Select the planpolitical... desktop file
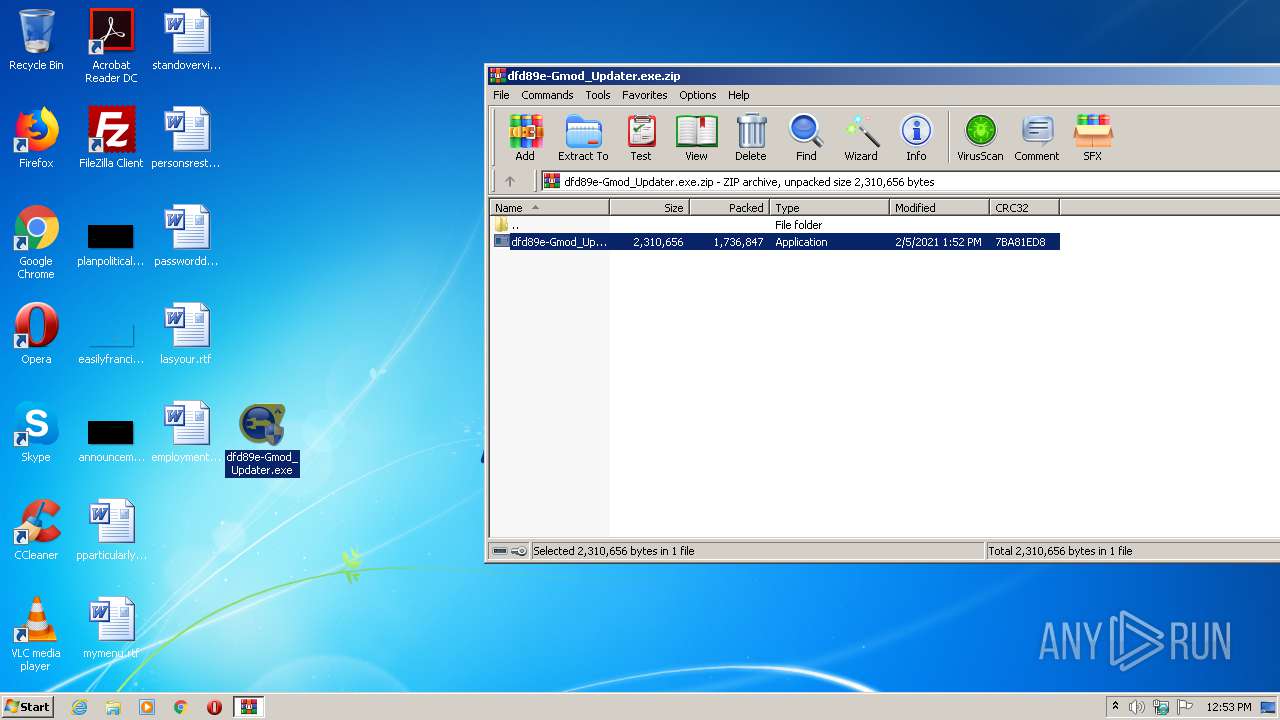1280x720 pixels. 111,245
